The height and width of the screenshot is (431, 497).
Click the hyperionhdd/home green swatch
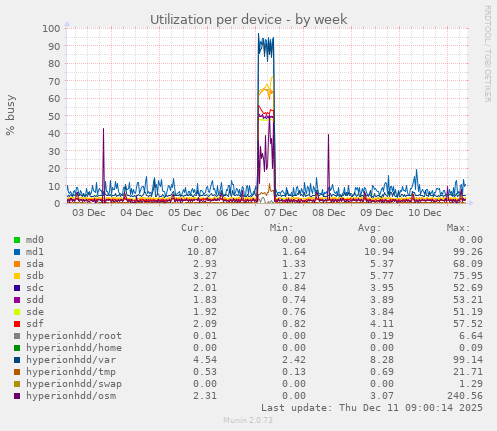pyautogui.click(x=17, y=348)
